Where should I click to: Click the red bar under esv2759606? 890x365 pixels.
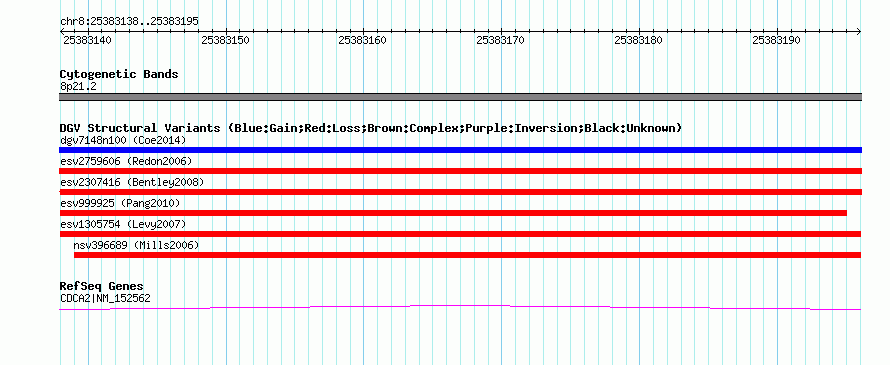click(x=460, y=171)
